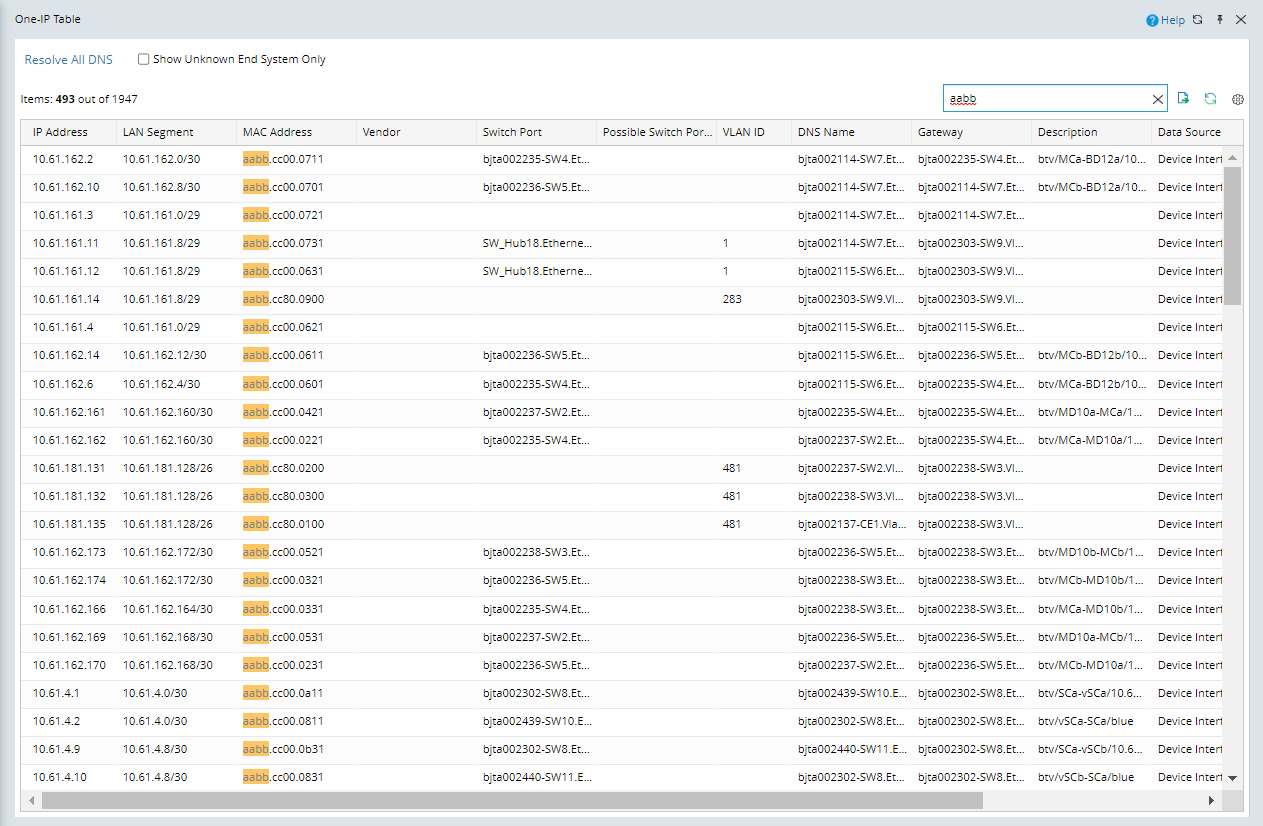Open the table settings gear icon
The image size is (1263, 826).
click(x=1237, y=99)
